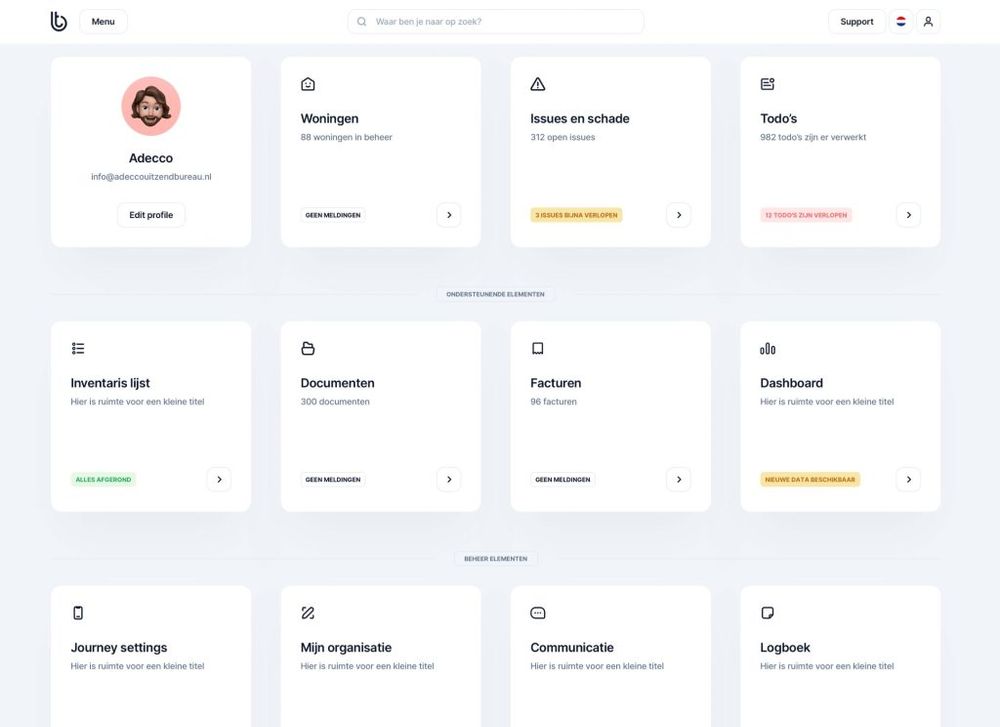Click the Facturen receipt icon

(538, 348)
